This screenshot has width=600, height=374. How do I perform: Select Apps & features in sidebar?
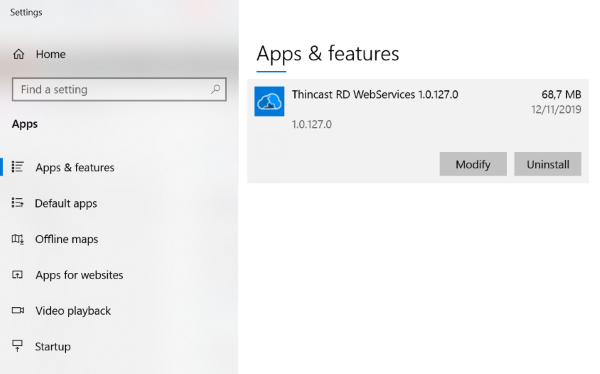(75, 167)
